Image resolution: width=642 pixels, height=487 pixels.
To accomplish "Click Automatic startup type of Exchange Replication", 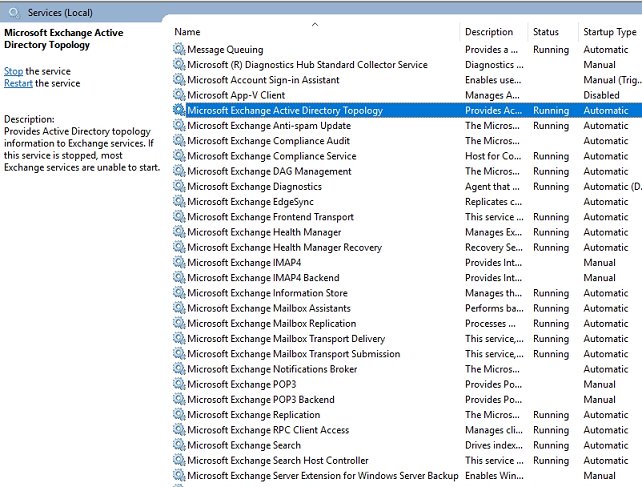I will (x=606, y=415).
